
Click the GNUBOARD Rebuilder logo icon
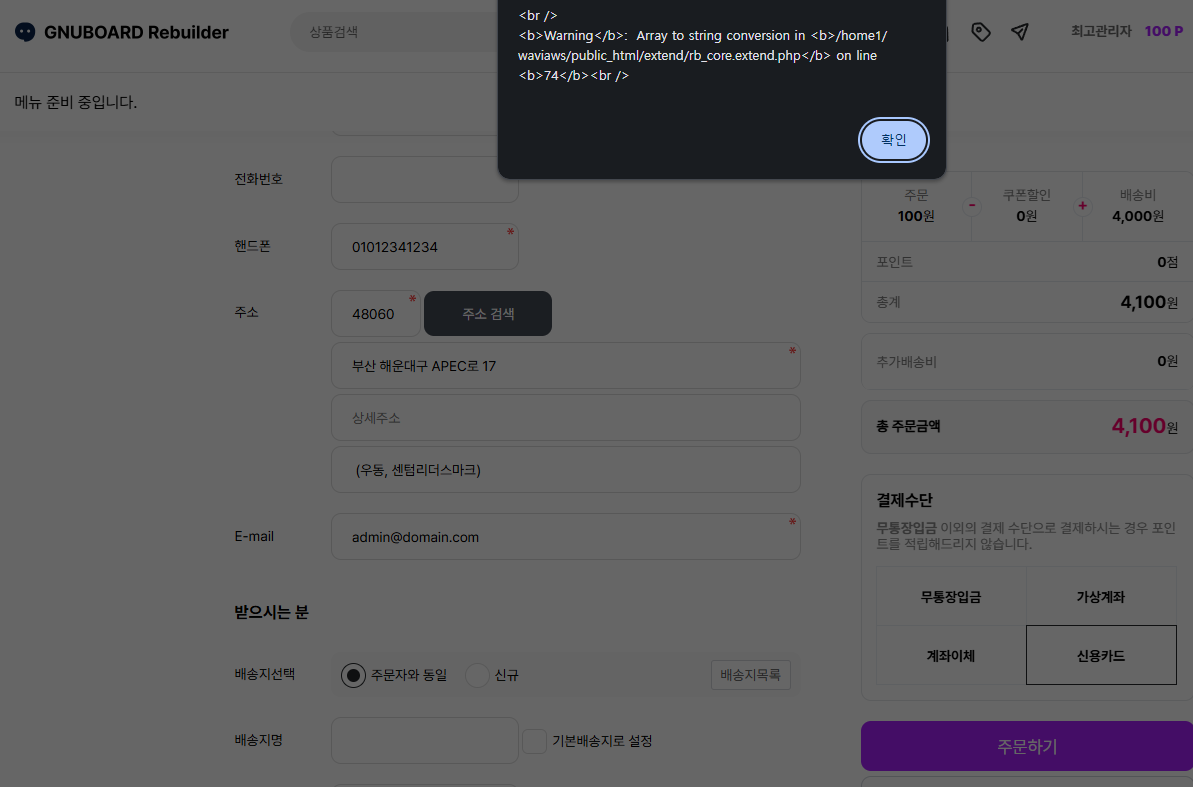pyautogui.click(x=25, y=32)
